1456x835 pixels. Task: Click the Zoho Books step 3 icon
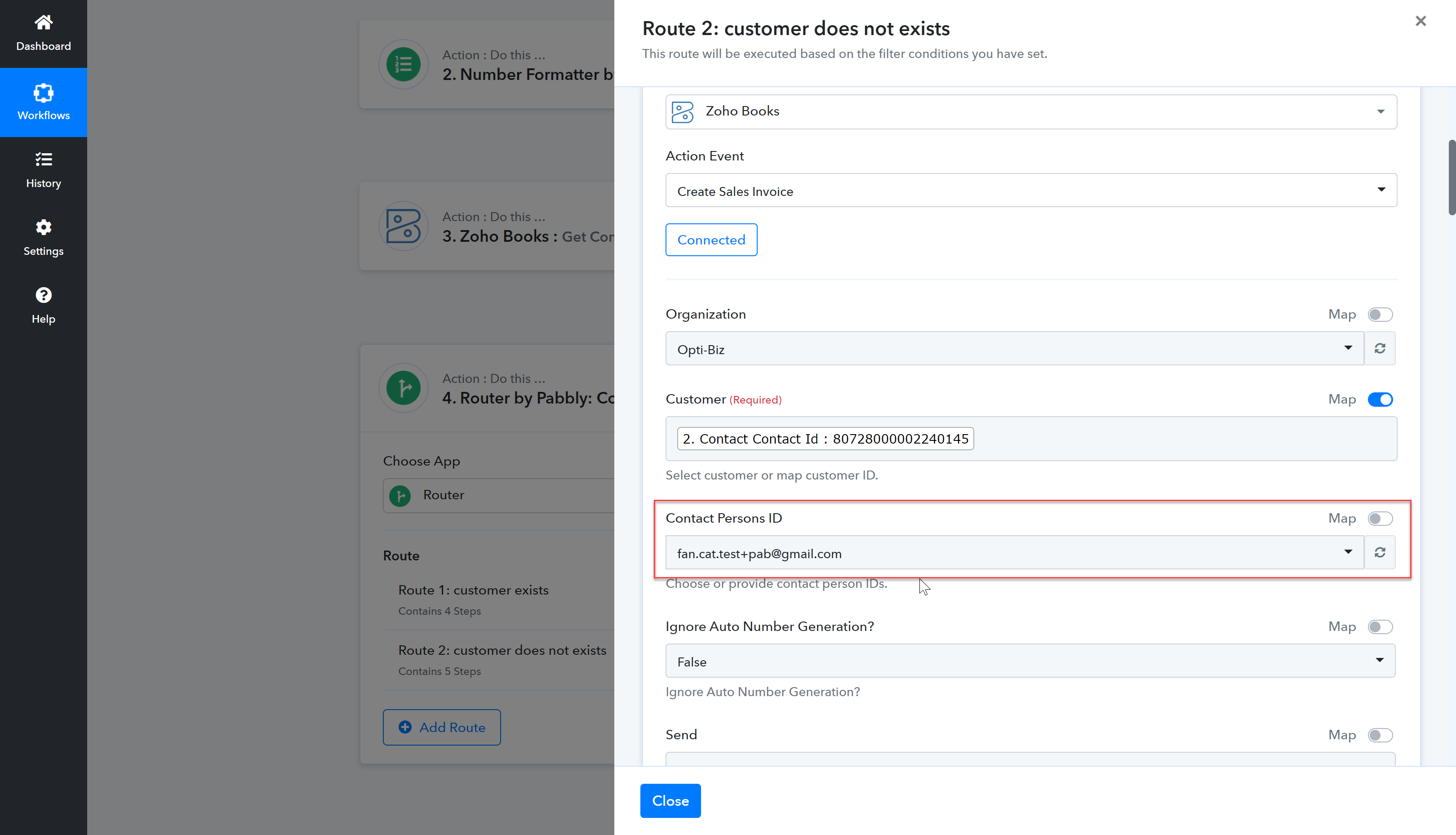tap(403, 226)
